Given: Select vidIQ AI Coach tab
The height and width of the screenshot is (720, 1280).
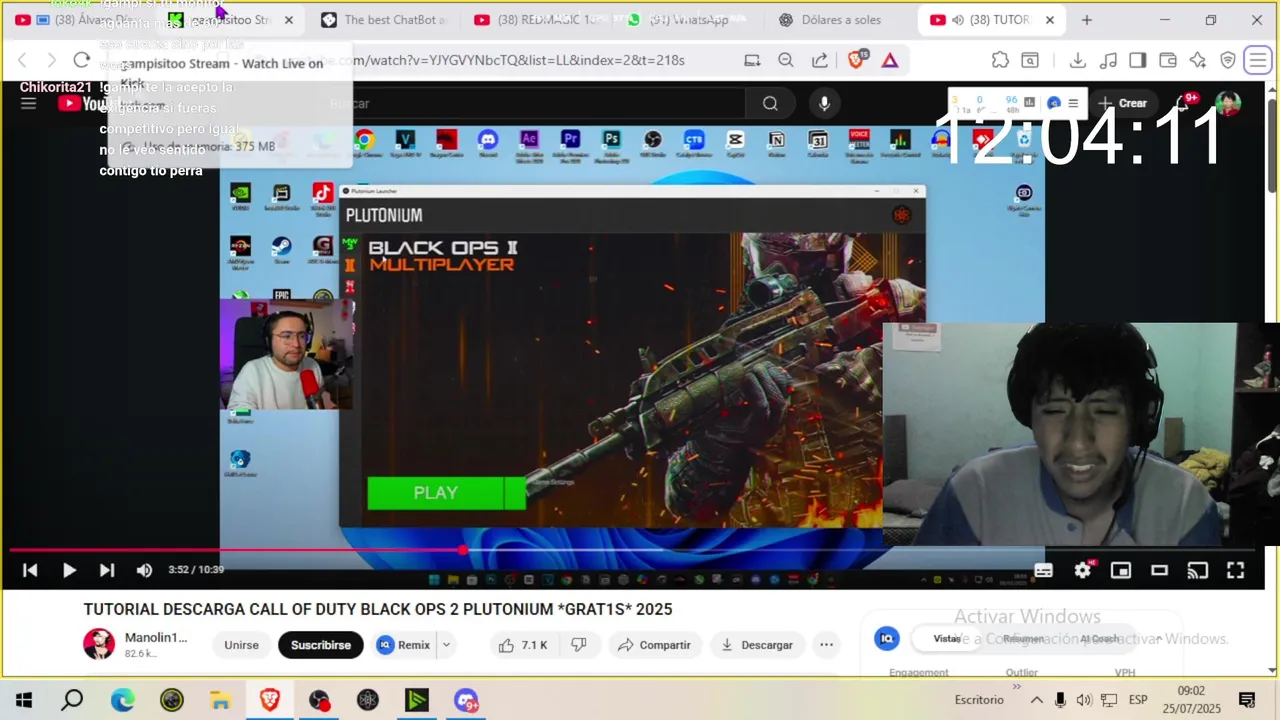Looking at the screenshot, I should [1099, 638].
